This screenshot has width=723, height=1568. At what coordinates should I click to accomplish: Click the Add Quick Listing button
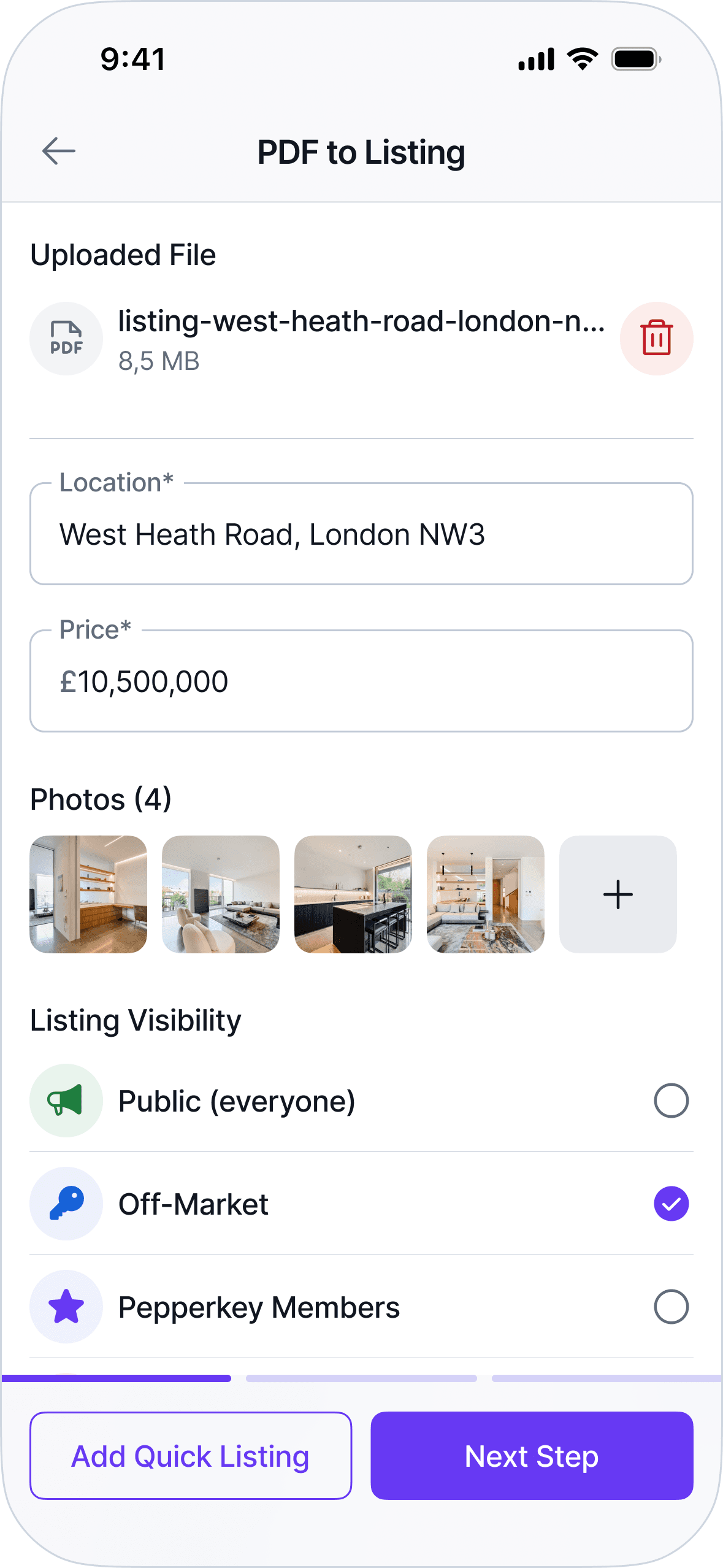click(x=191, y=1456)
